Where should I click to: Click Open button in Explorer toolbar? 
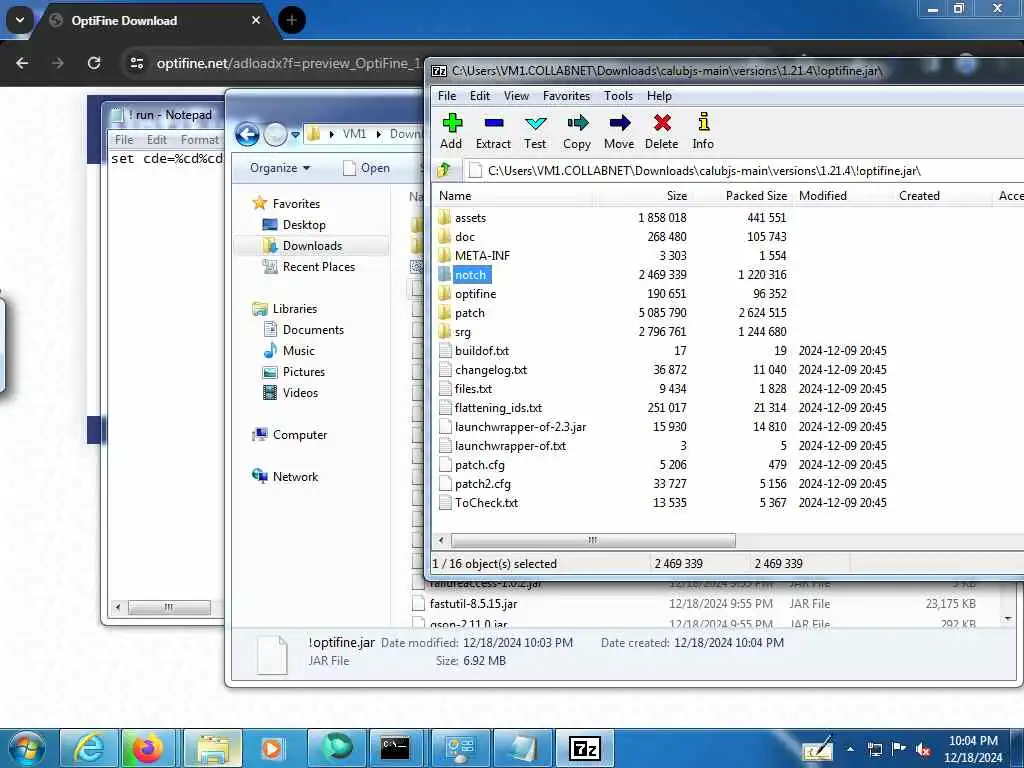(x=366, y=168)
